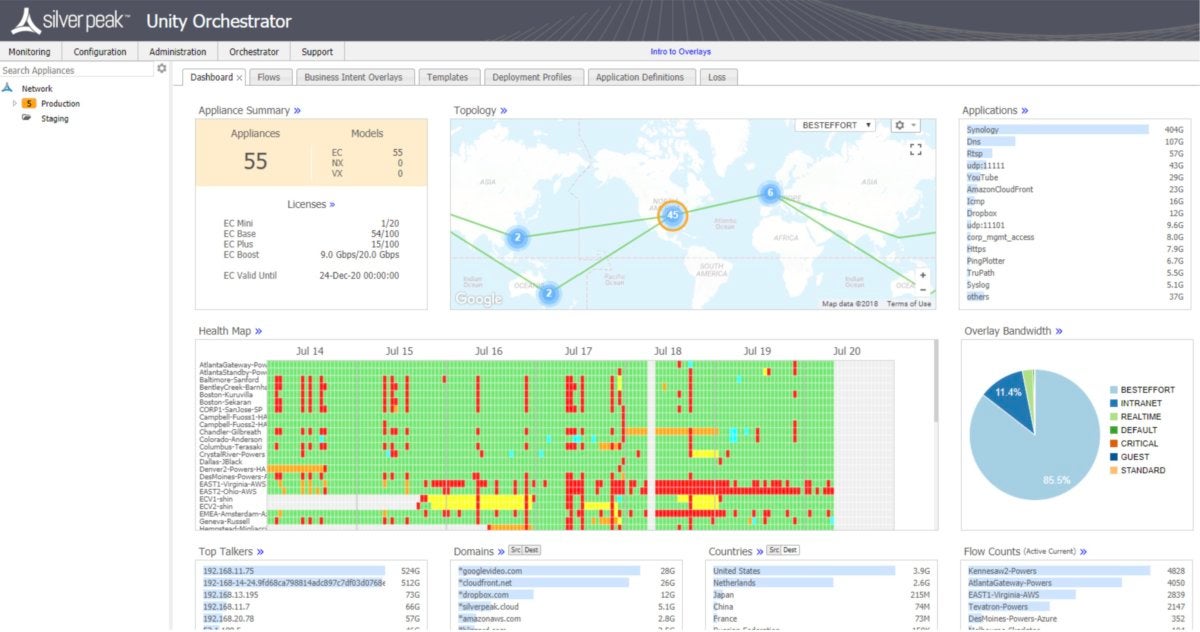This screenshot has width=1200, height=632.
Task: Open the Topology detail arrows
Action: coord(503,111)
